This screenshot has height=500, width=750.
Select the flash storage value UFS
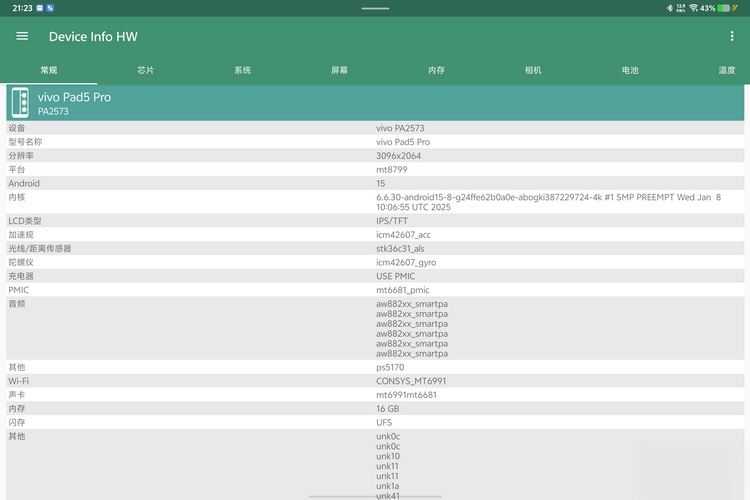click(x=384, y=423)
